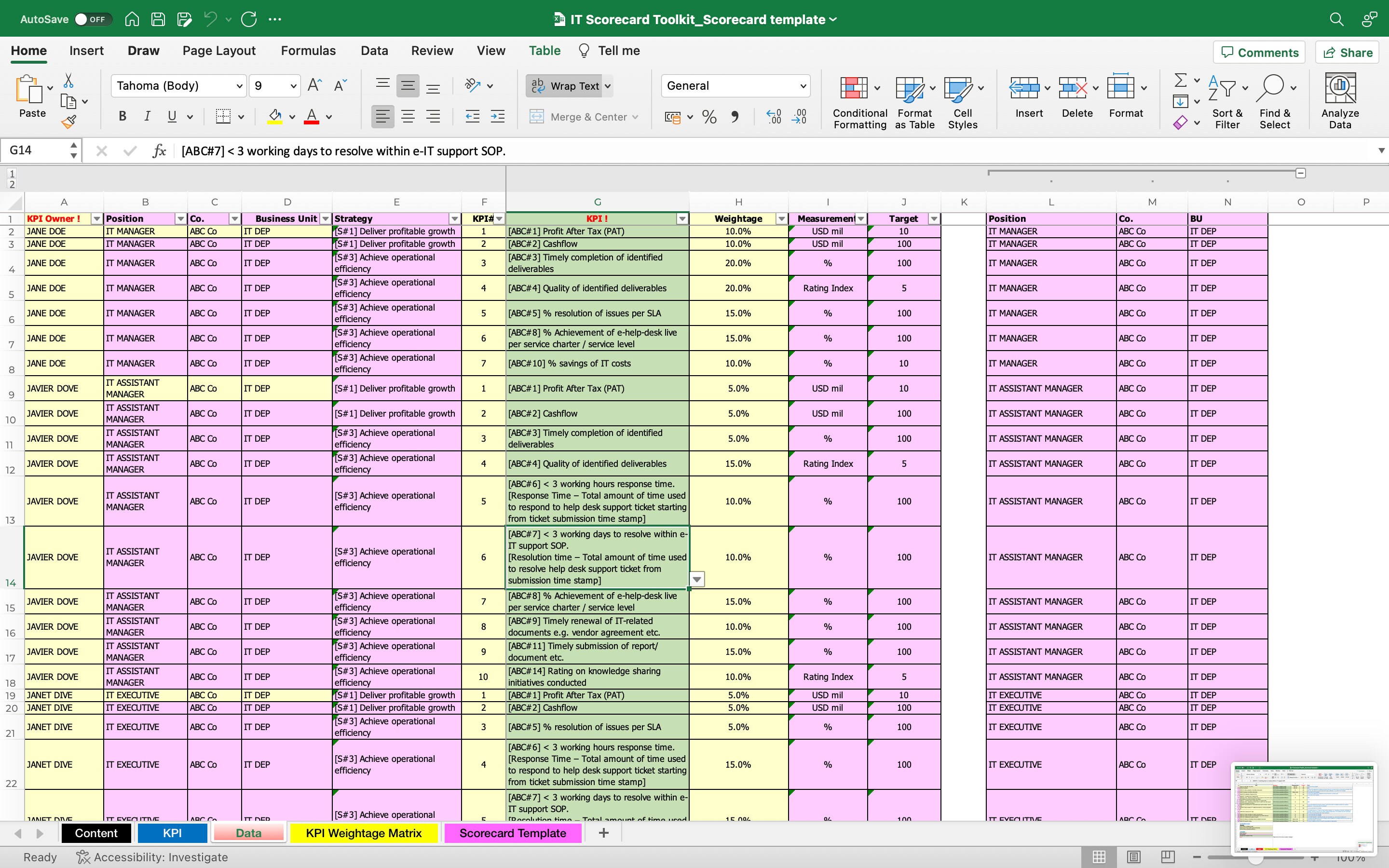Open KPI Owner column filter dropdown

96,219
